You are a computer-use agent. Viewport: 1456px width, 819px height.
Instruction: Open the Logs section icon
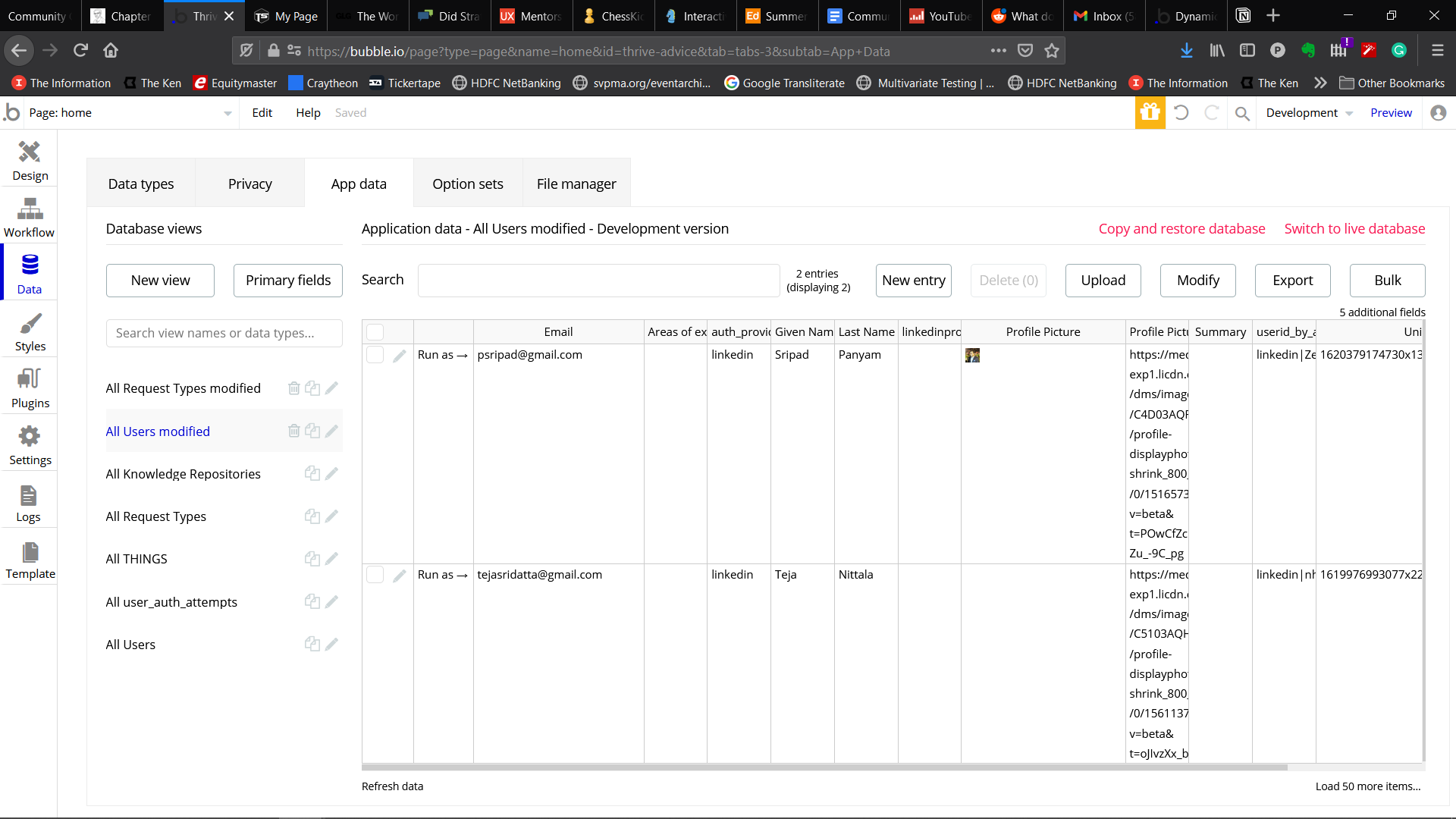(29, 496)
